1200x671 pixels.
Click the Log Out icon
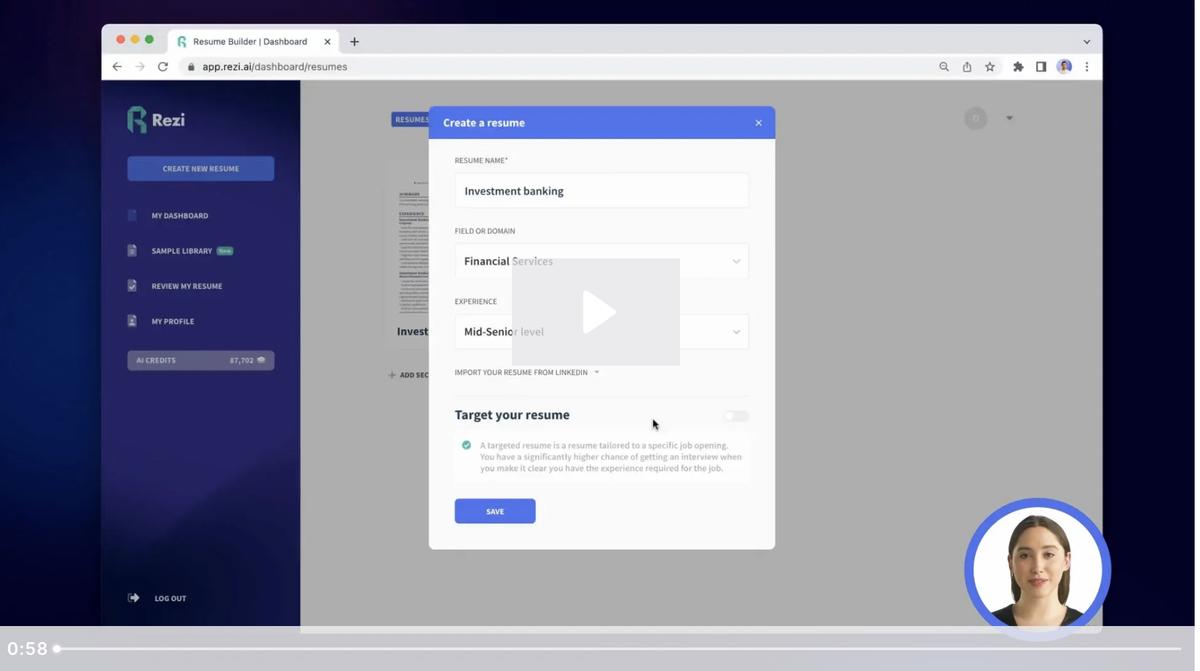click(x=134, y=598)
